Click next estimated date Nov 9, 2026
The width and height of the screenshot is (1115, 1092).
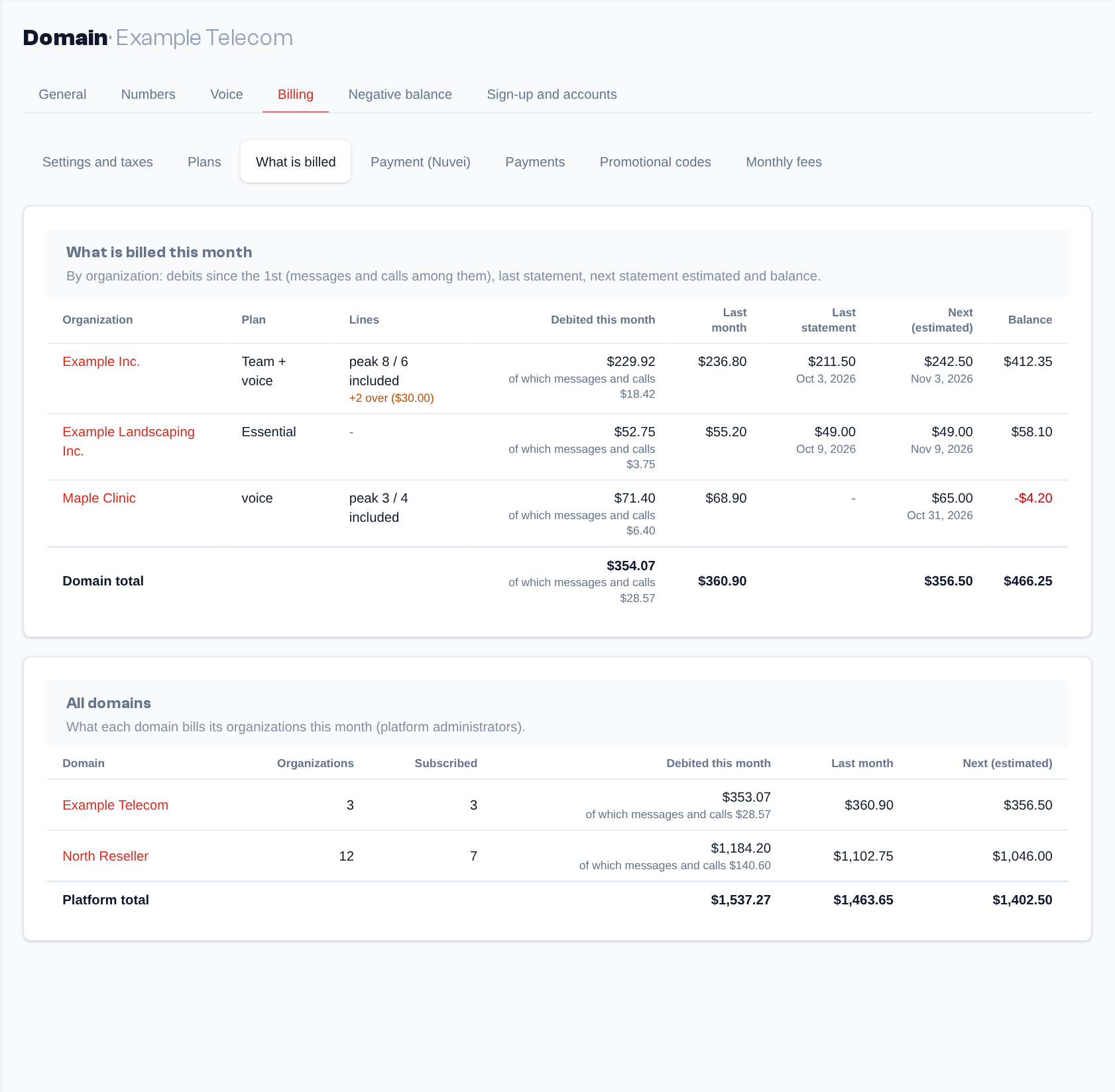(941, 449)
